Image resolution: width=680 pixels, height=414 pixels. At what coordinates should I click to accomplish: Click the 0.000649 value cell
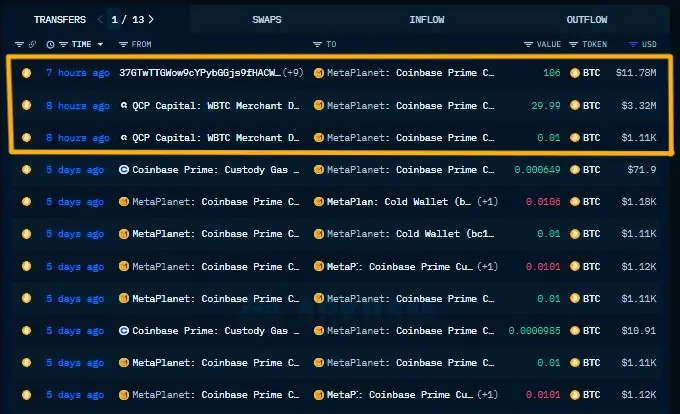(537, 170)
